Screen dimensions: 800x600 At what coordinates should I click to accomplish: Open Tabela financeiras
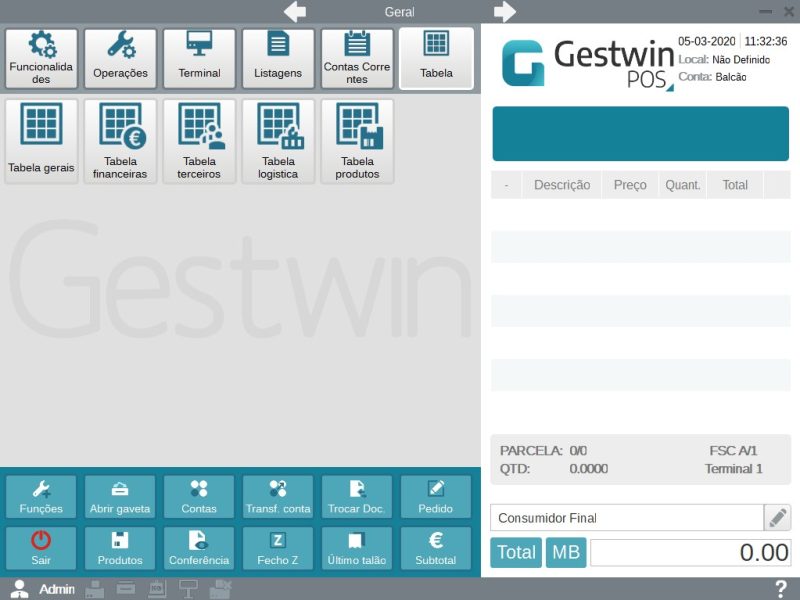tap(120, 141)
